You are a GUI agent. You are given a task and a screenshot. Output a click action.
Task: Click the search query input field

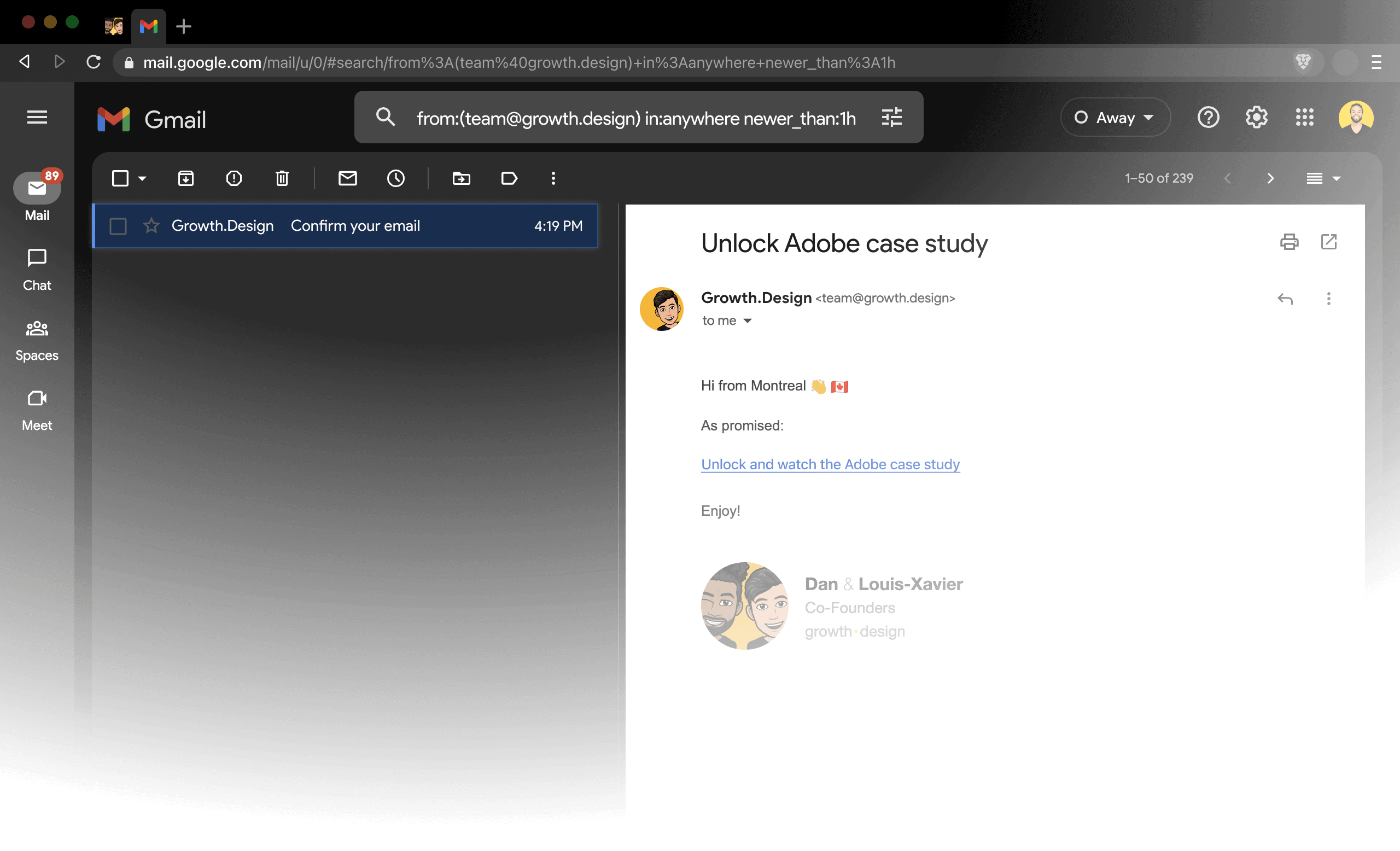point(636,118)
